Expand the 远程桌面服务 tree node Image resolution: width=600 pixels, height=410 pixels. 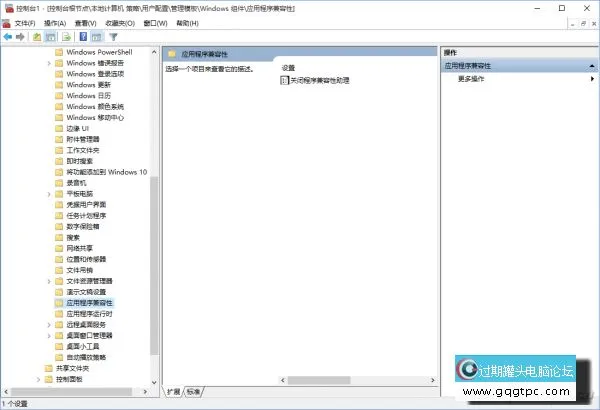point(49,325)
